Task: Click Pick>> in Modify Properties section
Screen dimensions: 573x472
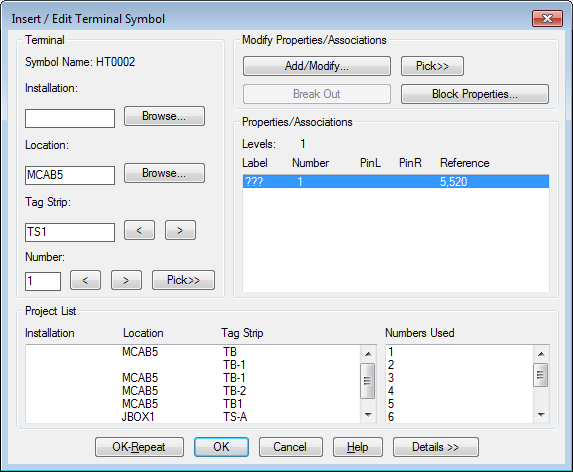Action: pos(432,66)
